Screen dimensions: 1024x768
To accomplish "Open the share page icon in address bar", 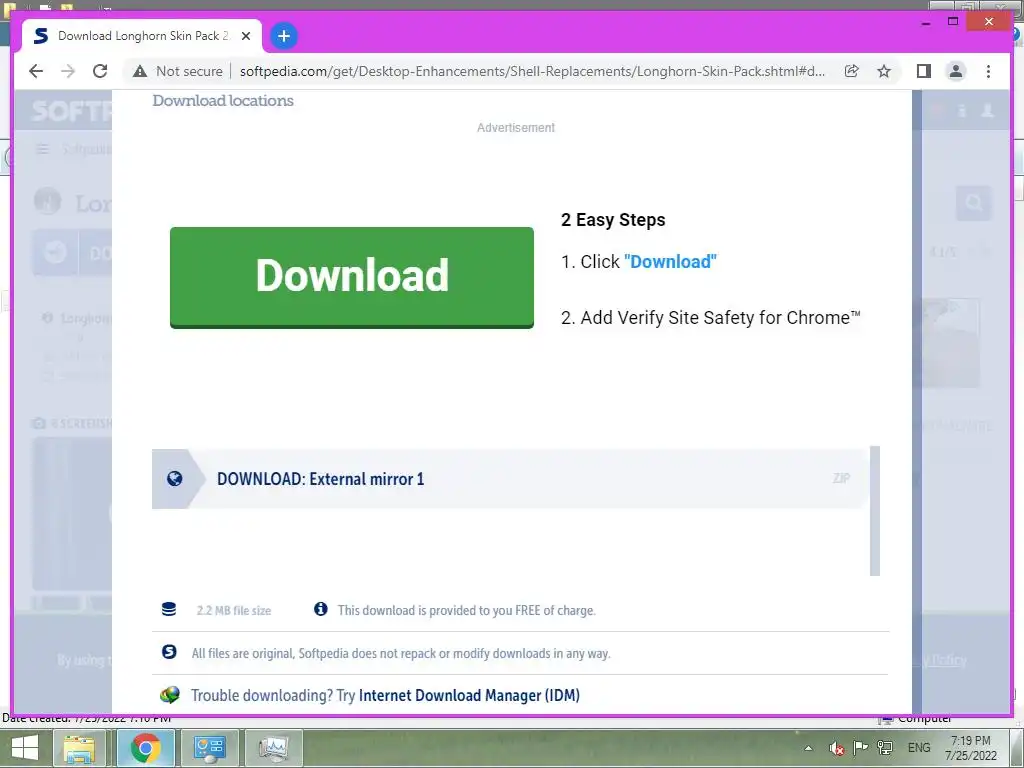I will click(x=852, y=71).
